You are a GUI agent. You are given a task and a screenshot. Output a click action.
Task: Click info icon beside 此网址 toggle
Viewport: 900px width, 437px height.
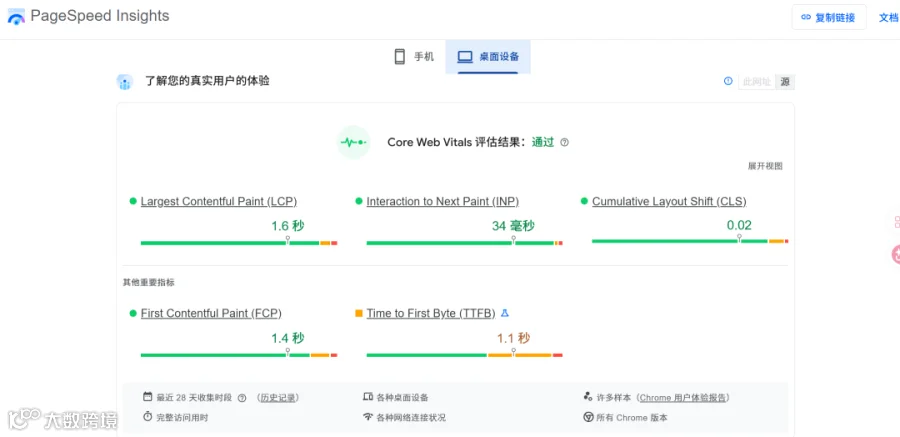[x=728, y=81]
